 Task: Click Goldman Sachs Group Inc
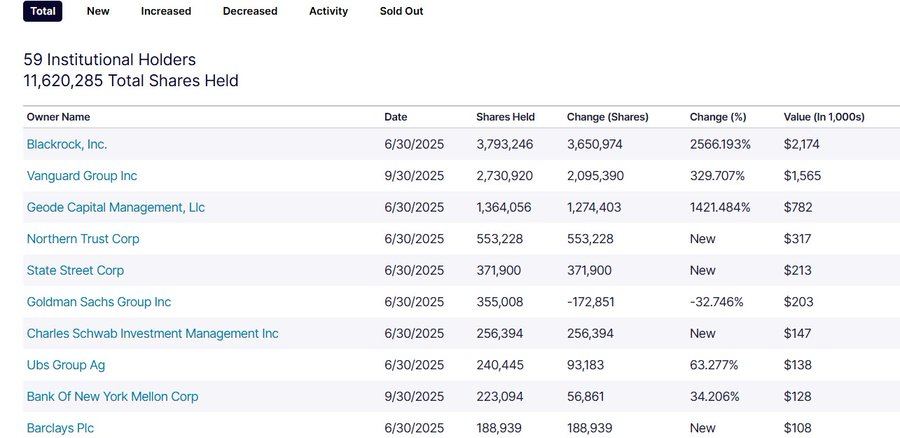point(99,302)
